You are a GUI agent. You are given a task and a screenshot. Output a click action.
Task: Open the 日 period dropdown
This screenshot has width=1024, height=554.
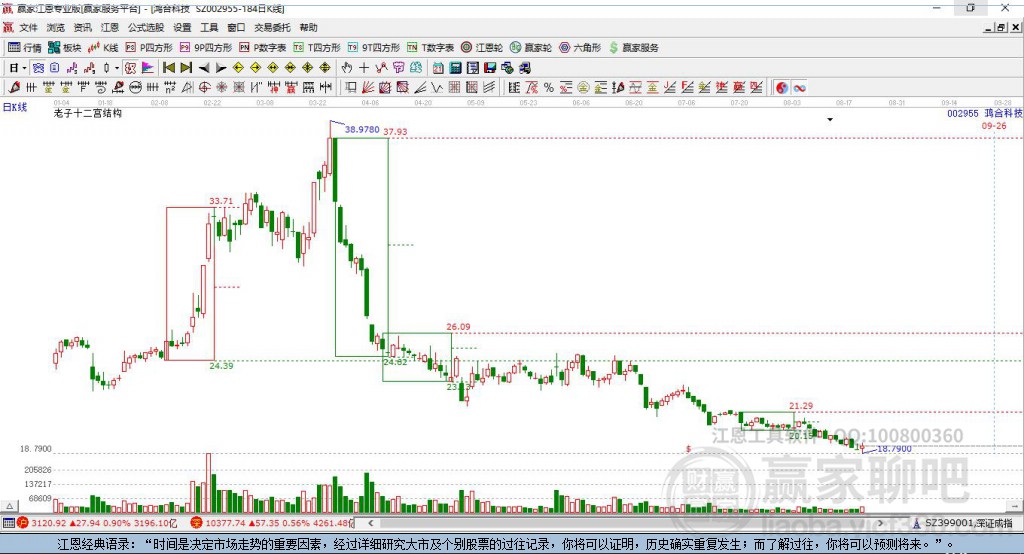coord(18,68)
